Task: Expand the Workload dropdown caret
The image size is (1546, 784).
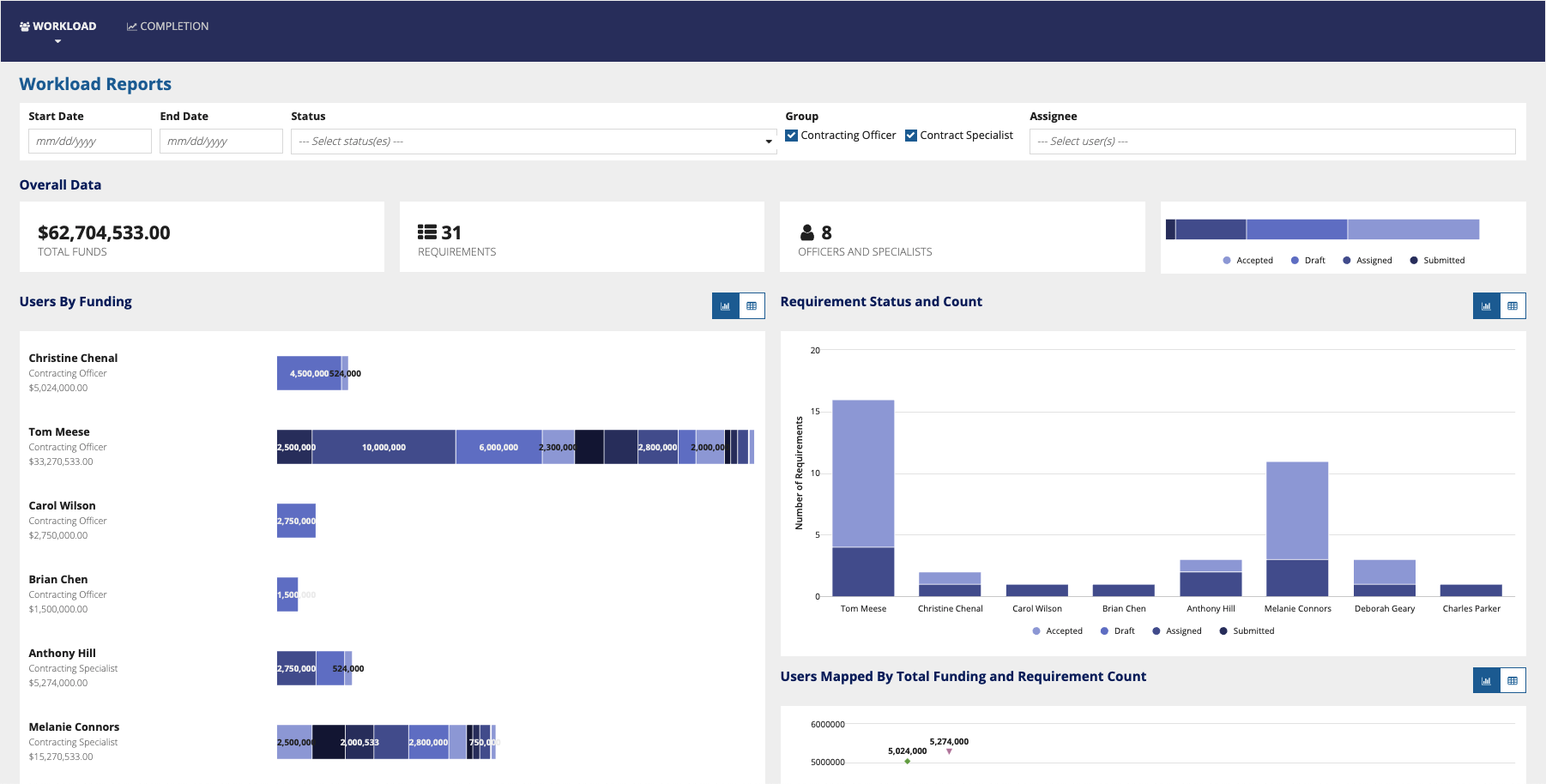Action: 57,41
